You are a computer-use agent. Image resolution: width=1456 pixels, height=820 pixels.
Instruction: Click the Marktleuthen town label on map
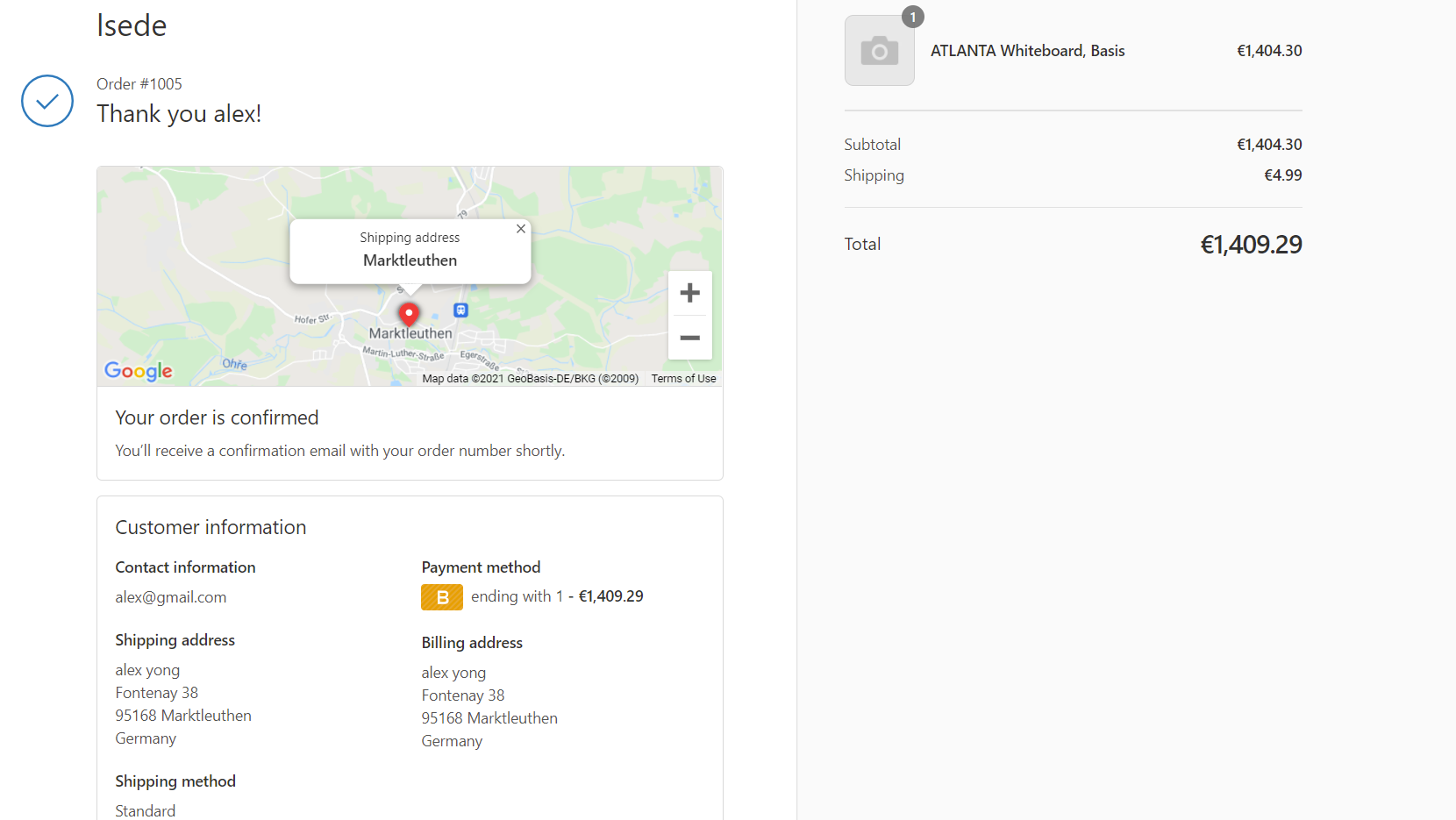[410, 333]
